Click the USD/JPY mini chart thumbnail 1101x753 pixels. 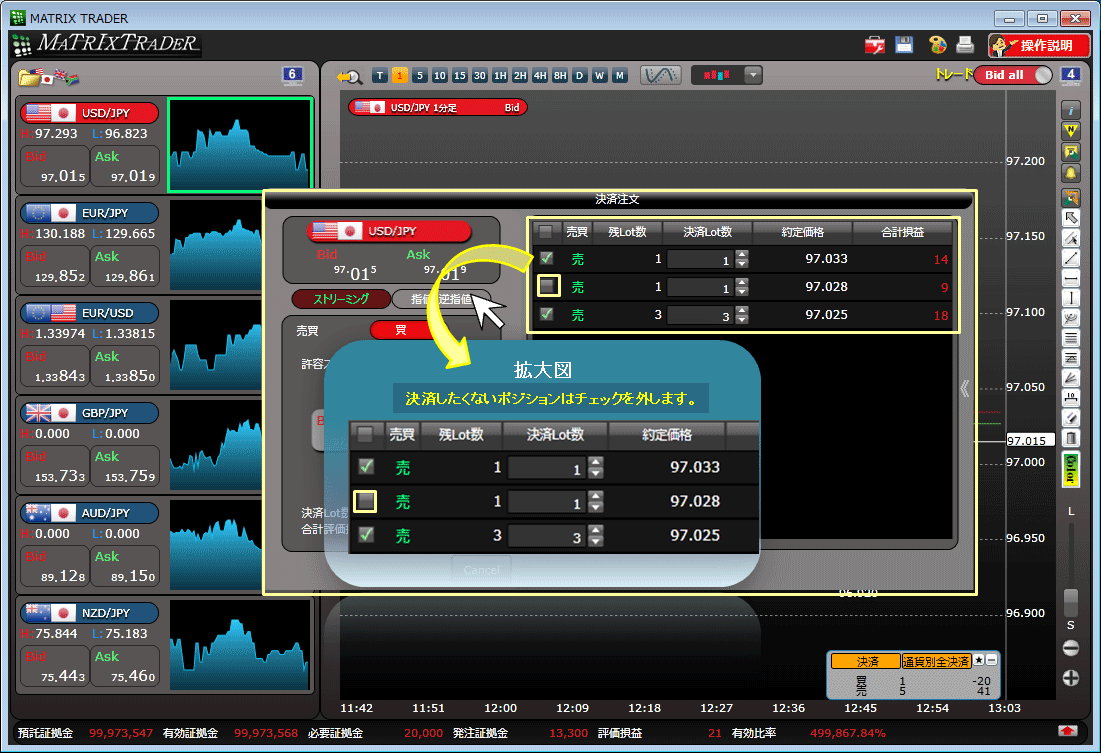coord(240,144)
